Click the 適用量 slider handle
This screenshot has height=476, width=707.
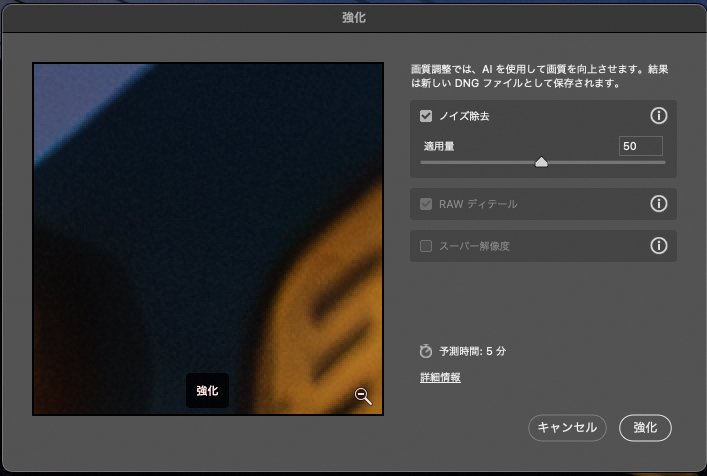point(541,162)
